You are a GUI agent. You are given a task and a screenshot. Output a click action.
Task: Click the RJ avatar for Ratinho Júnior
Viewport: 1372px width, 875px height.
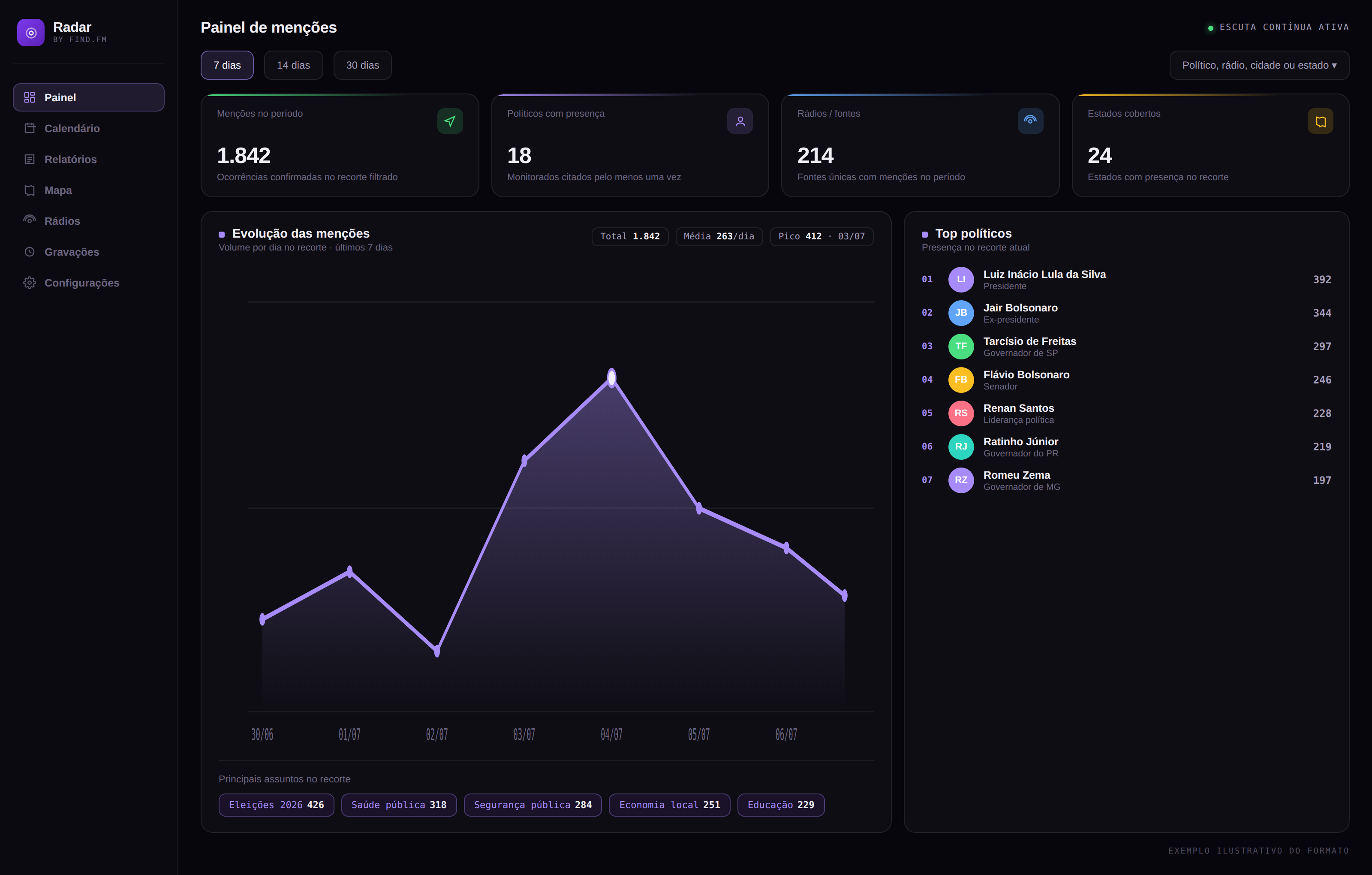tap(961, 447)
